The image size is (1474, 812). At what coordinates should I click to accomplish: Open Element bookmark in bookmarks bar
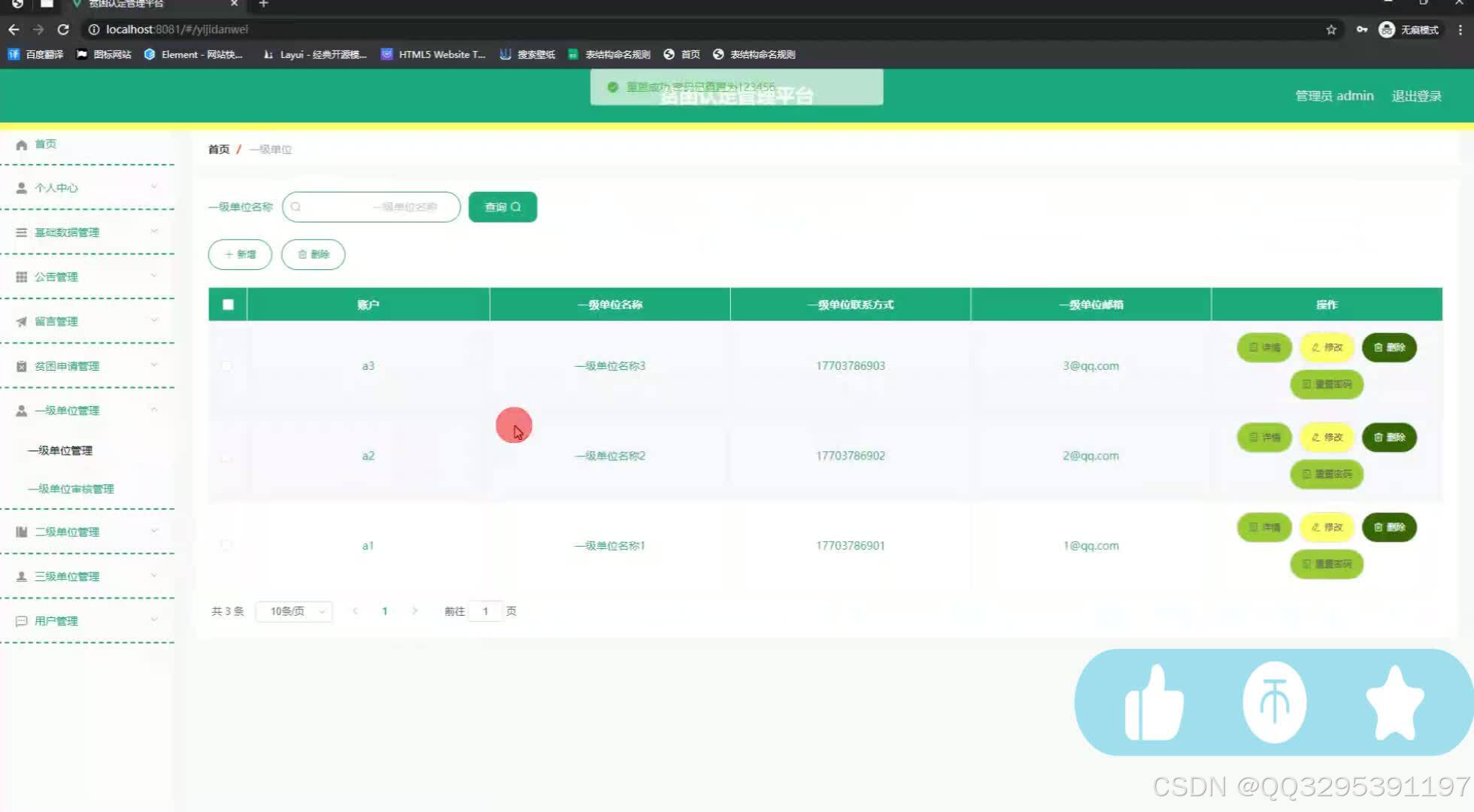193,54
